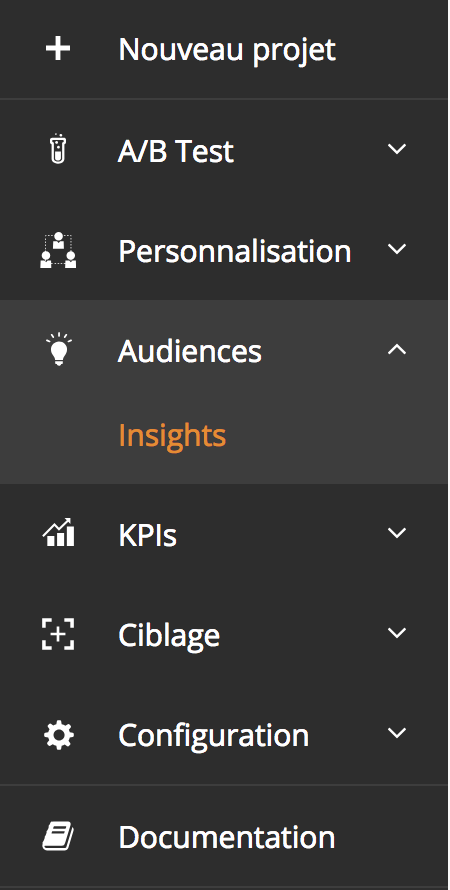The width and height of the screenshot is (450, 890).
Task: Expand the A/B Test section chevron
Action: tap(397, 149)
